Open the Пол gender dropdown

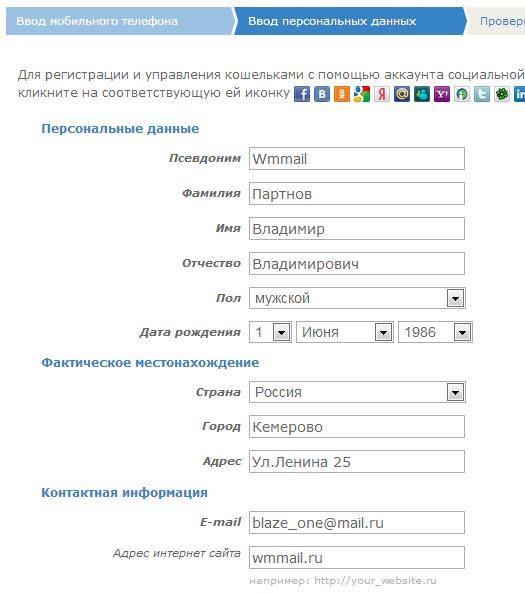[357, 298]
